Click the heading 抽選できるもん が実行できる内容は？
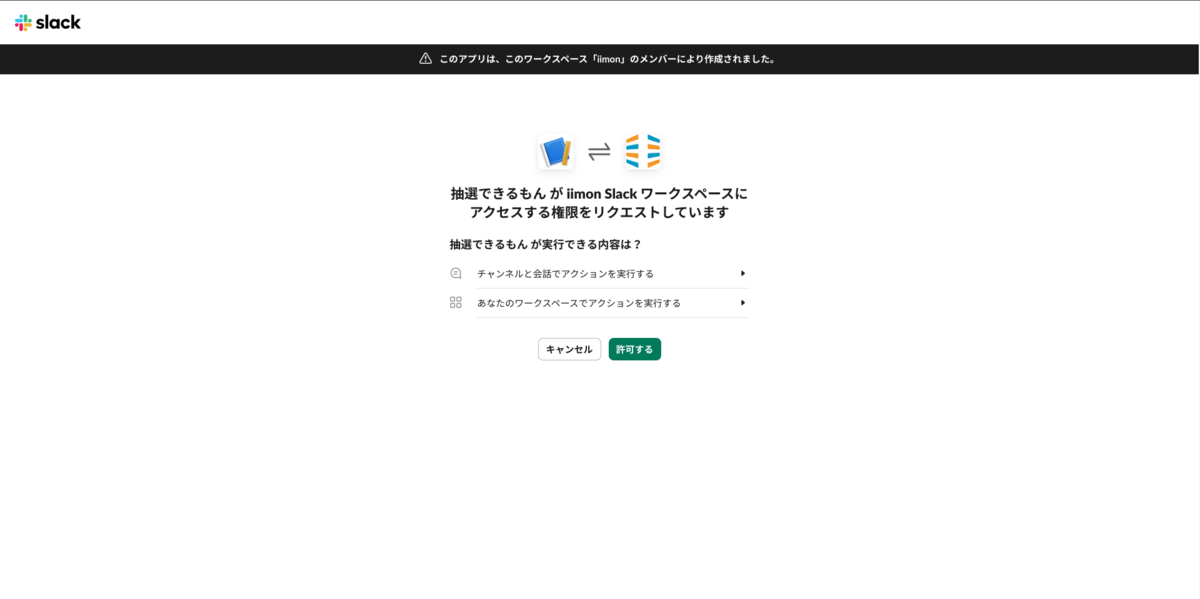 546,244
